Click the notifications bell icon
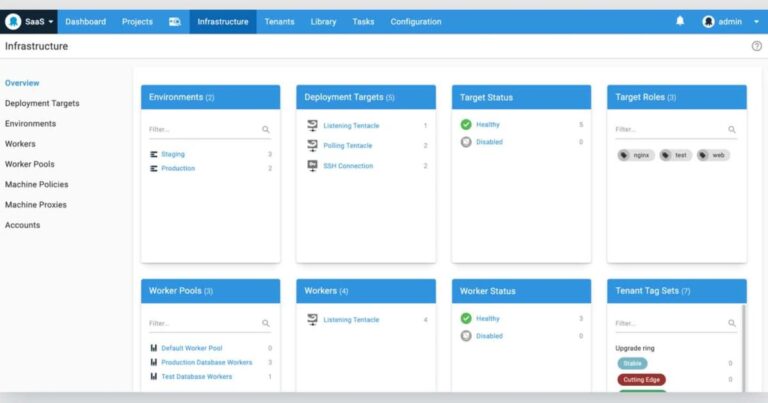This screenshot has width=768, height=403. tap(680, 21)
